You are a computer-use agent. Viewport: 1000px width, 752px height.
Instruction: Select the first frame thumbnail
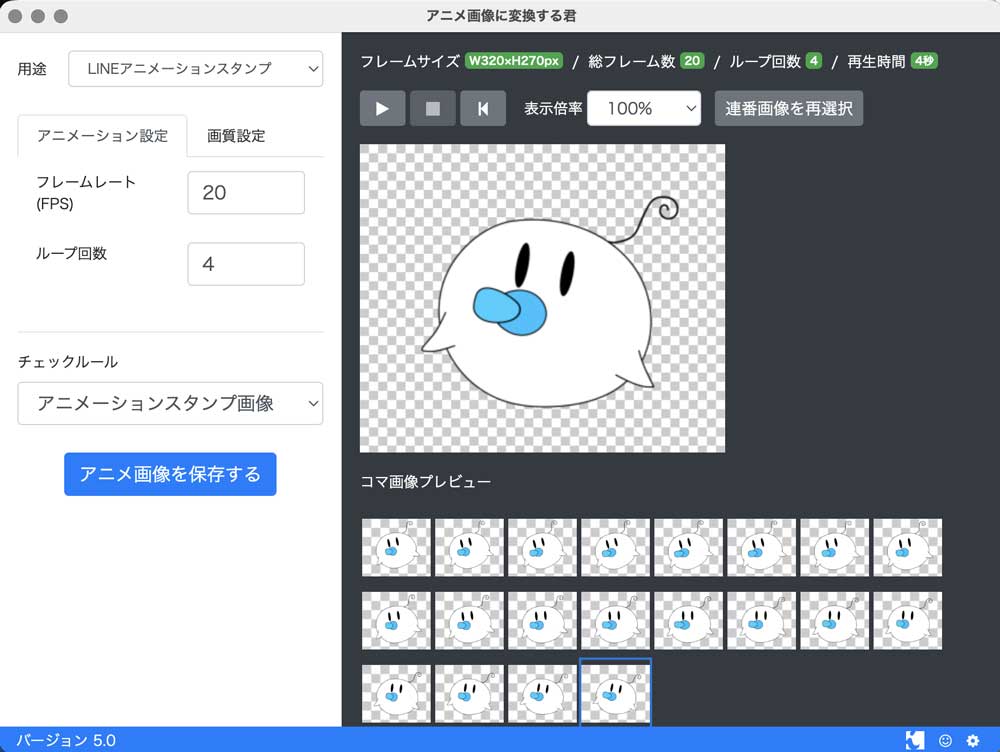click(x=395, y=547)
